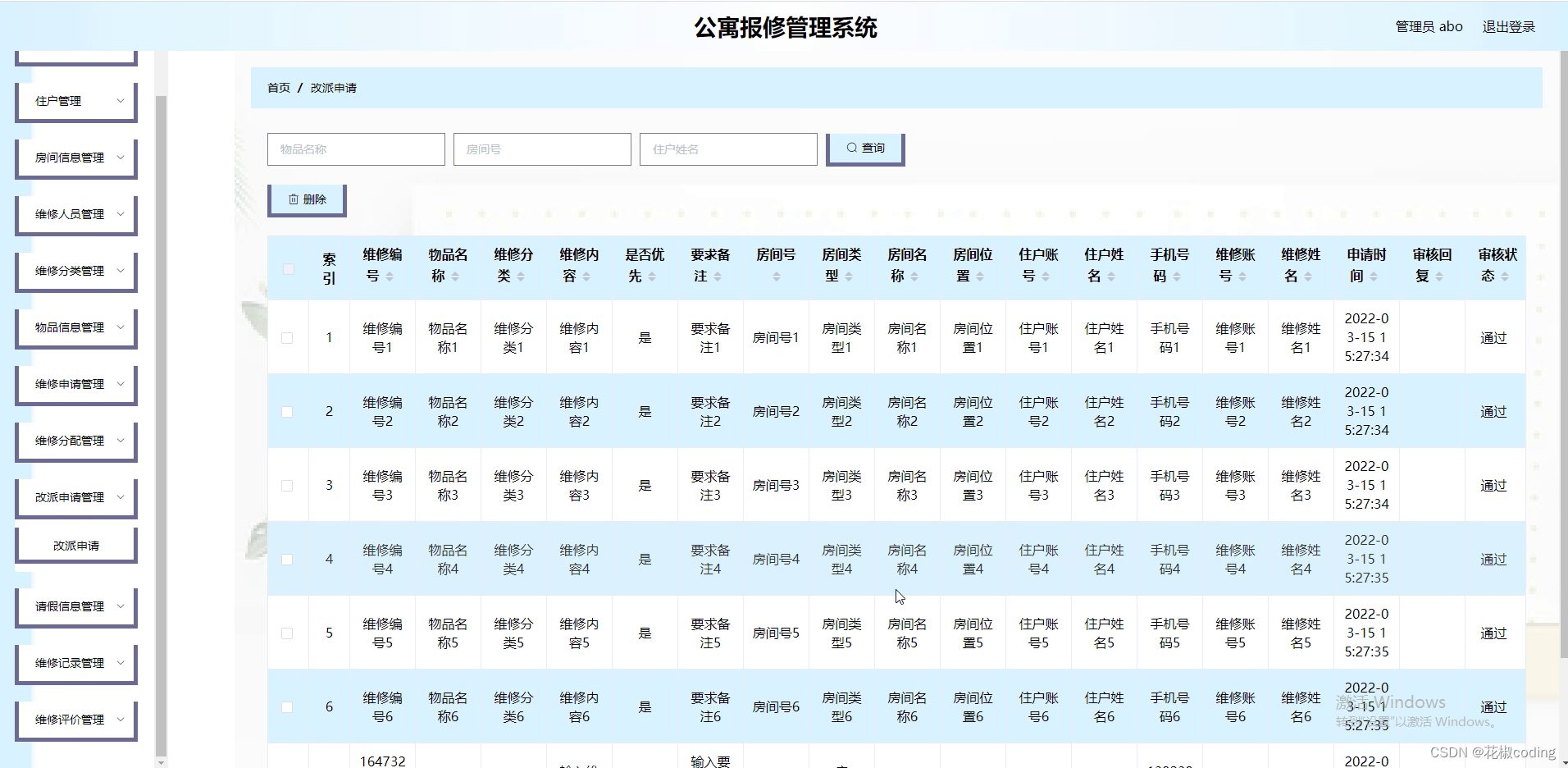Expand 维修记录管理 sidebar menu
Image resolution: width=1568 pixels, height=768 pixels.
(76, 663)
